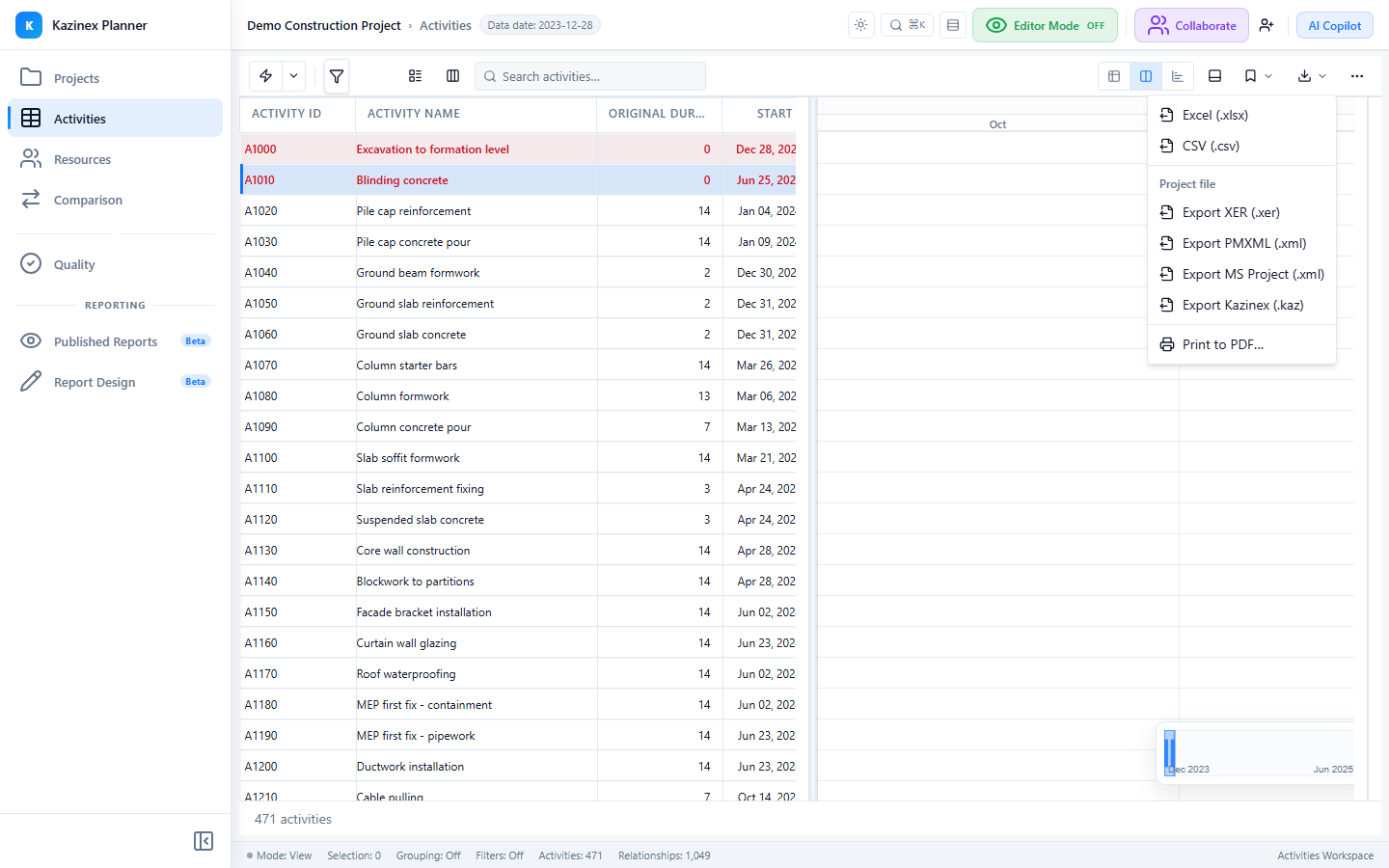The height and width of the screenshot is (868, 1389).
Task: Click Slab soffit formwork name
Action: (x=408, y=458)
